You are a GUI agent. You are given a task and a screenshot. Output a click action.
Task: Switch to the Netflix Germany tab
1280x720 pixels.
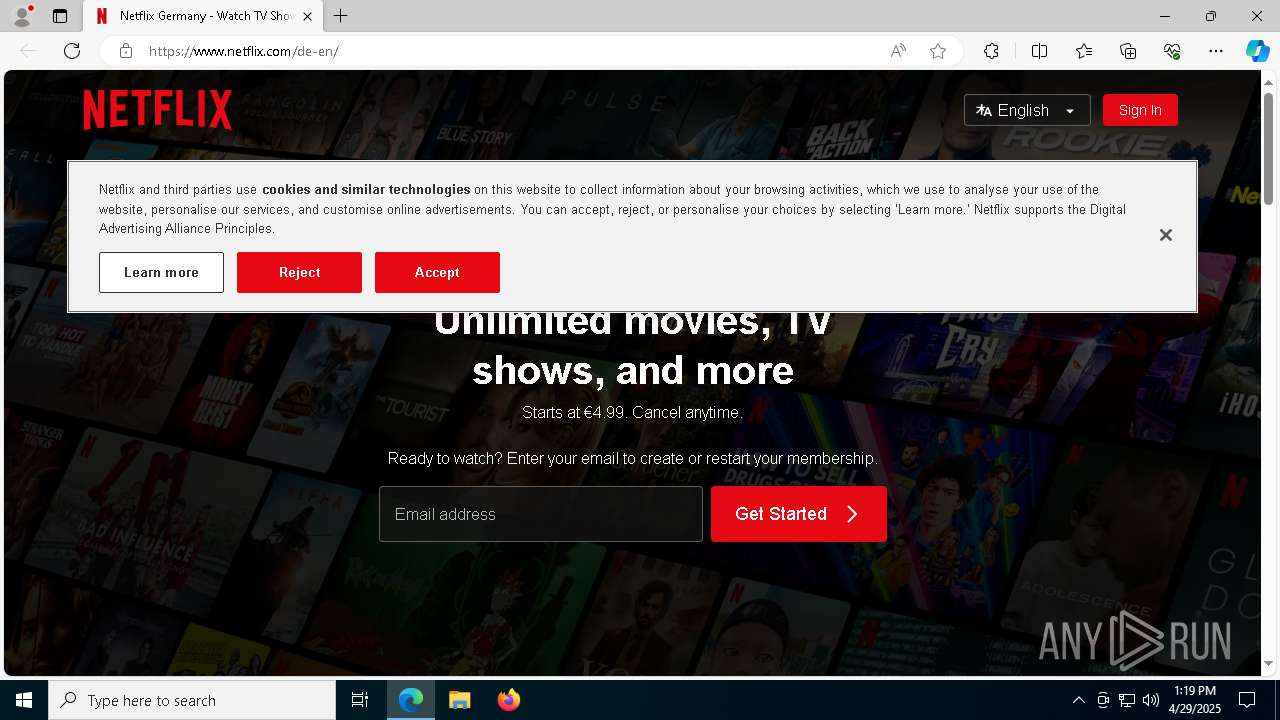pyautogui.click(x=205, y=16)
